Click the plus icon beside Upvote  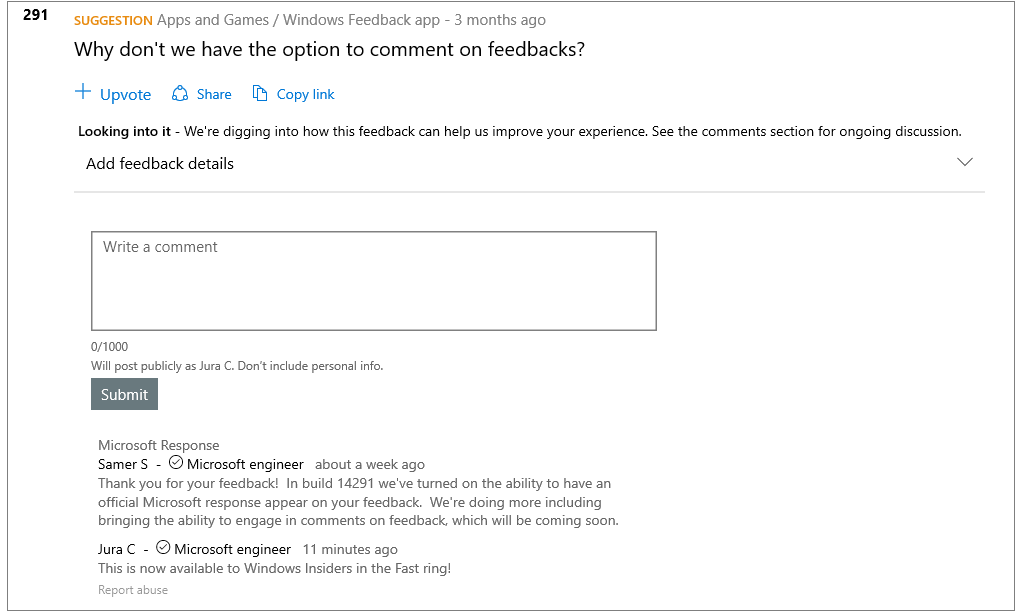[x=83, y=92]
